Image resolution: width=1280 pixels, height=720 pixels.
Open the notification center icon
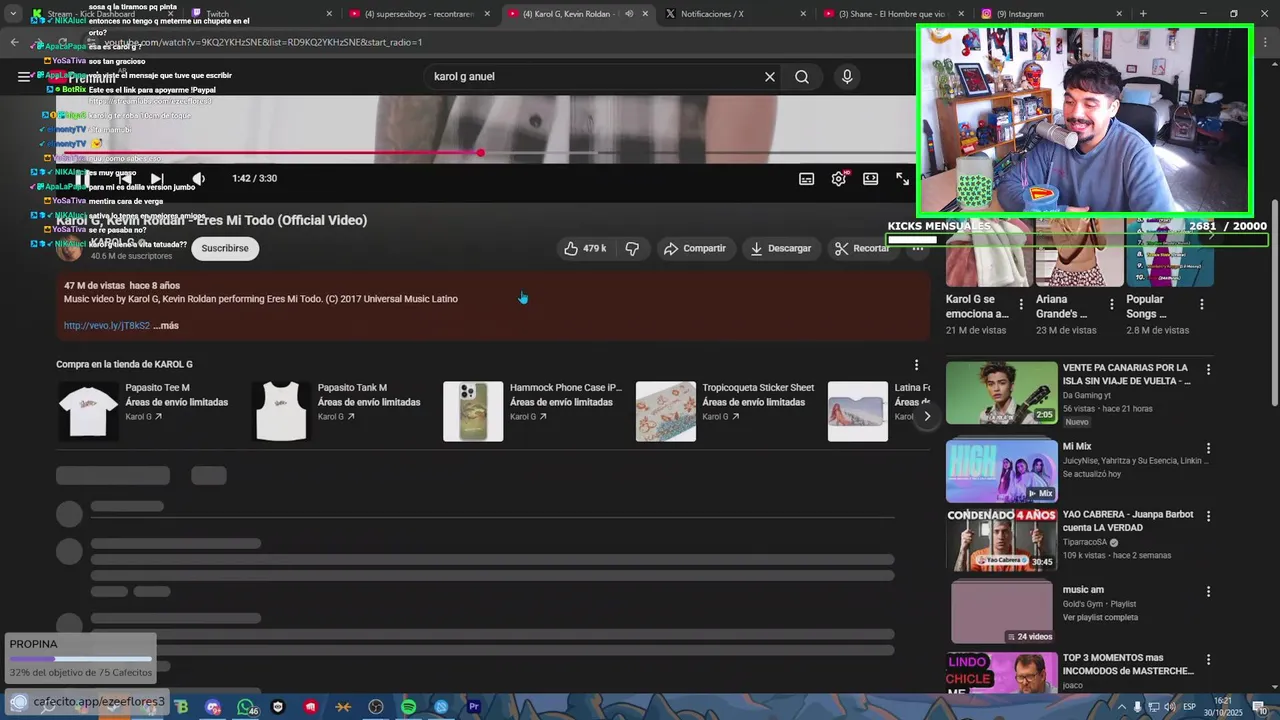click(1260, 707)
